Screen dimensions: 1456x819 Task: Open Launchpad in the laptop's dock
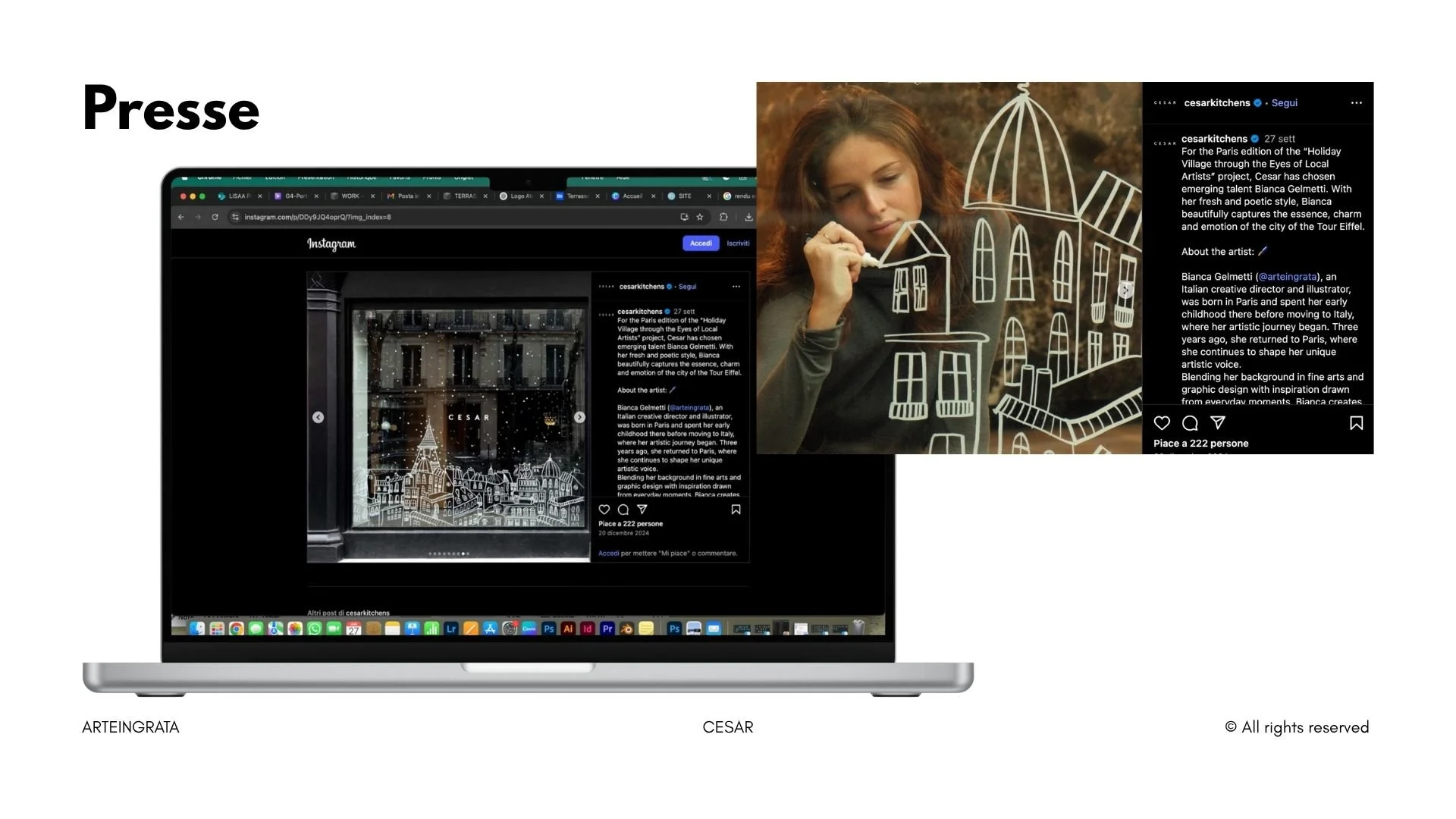217,629
